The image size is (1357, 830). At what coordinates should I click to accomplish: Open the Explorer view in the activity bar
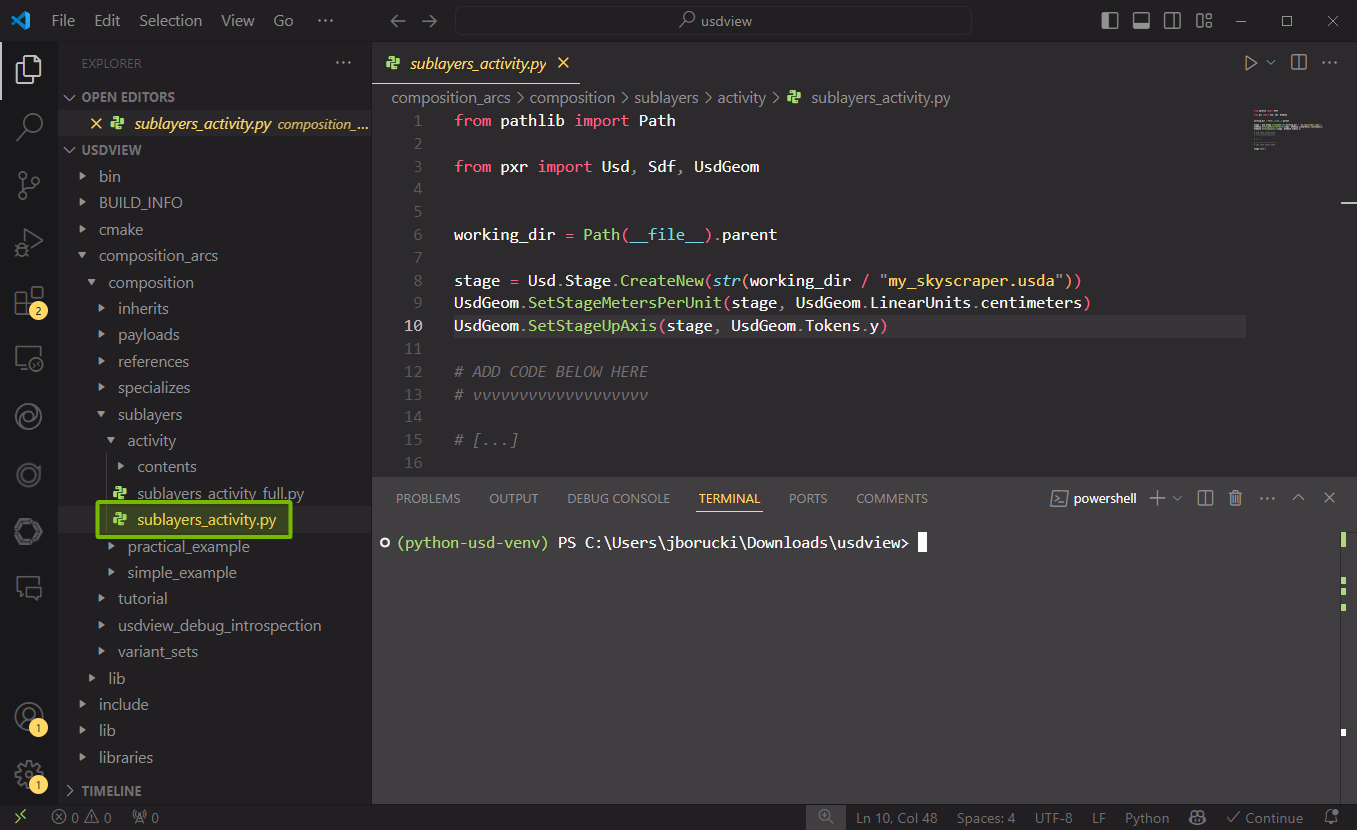[29, 69]
